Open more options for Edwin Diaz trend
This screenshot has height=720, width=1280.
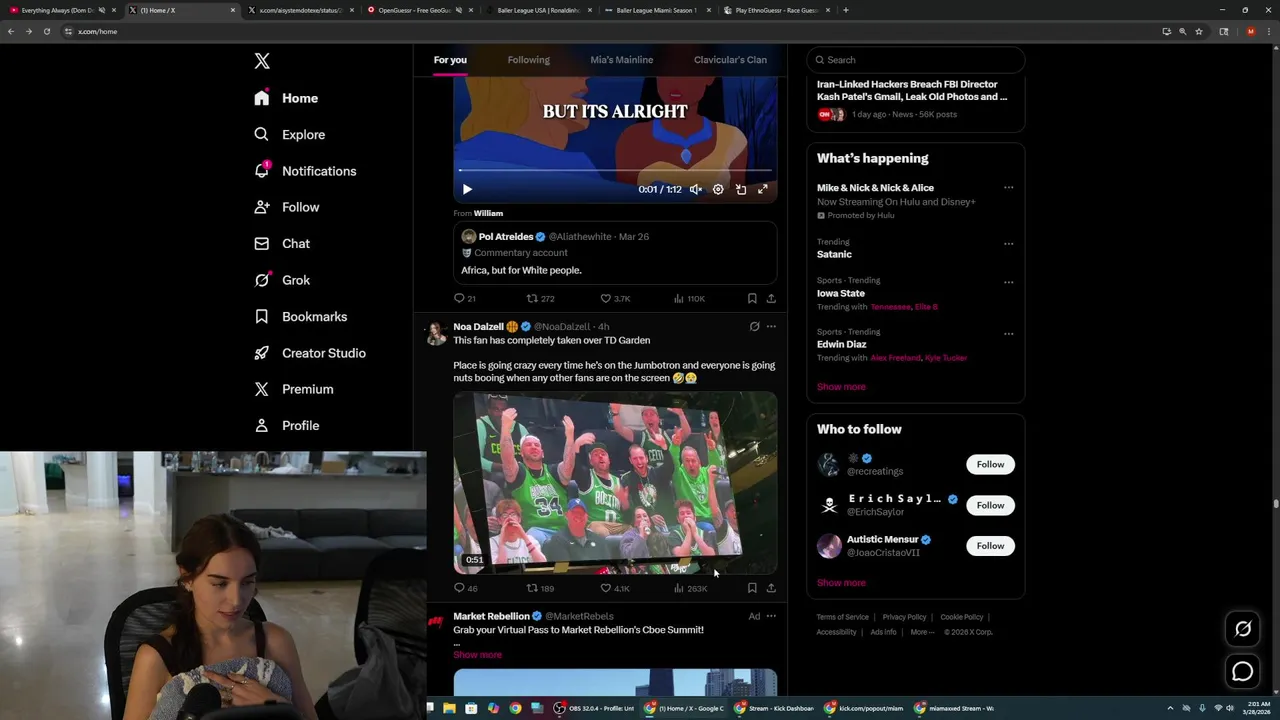point(1008,333)
